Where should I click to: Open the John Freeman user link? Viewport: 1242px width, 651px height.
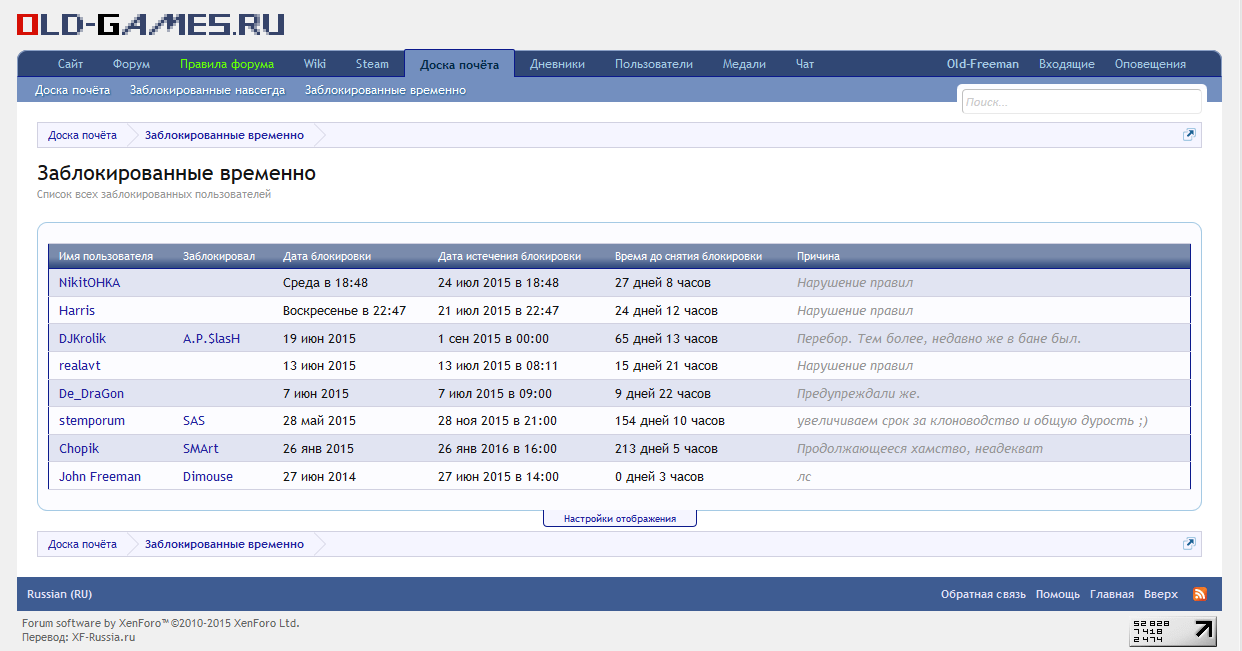point(100,477)
